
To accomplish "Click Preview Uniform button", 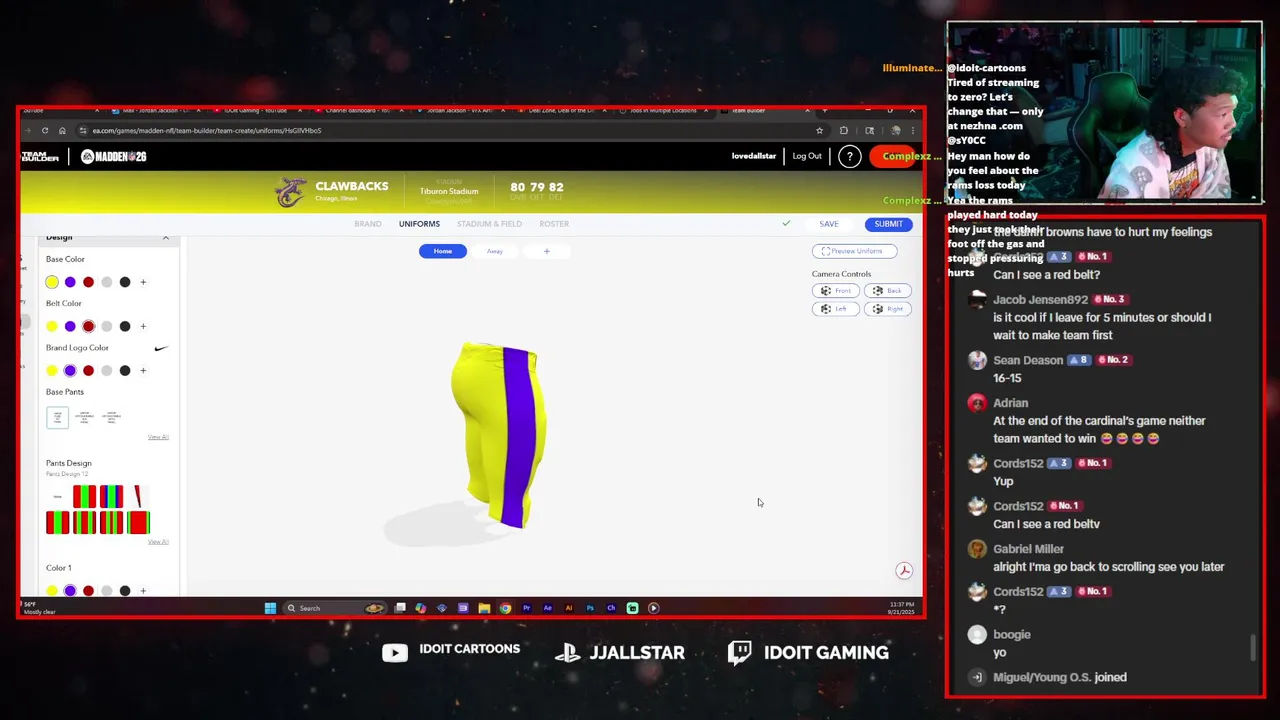I will click(854, 251).
